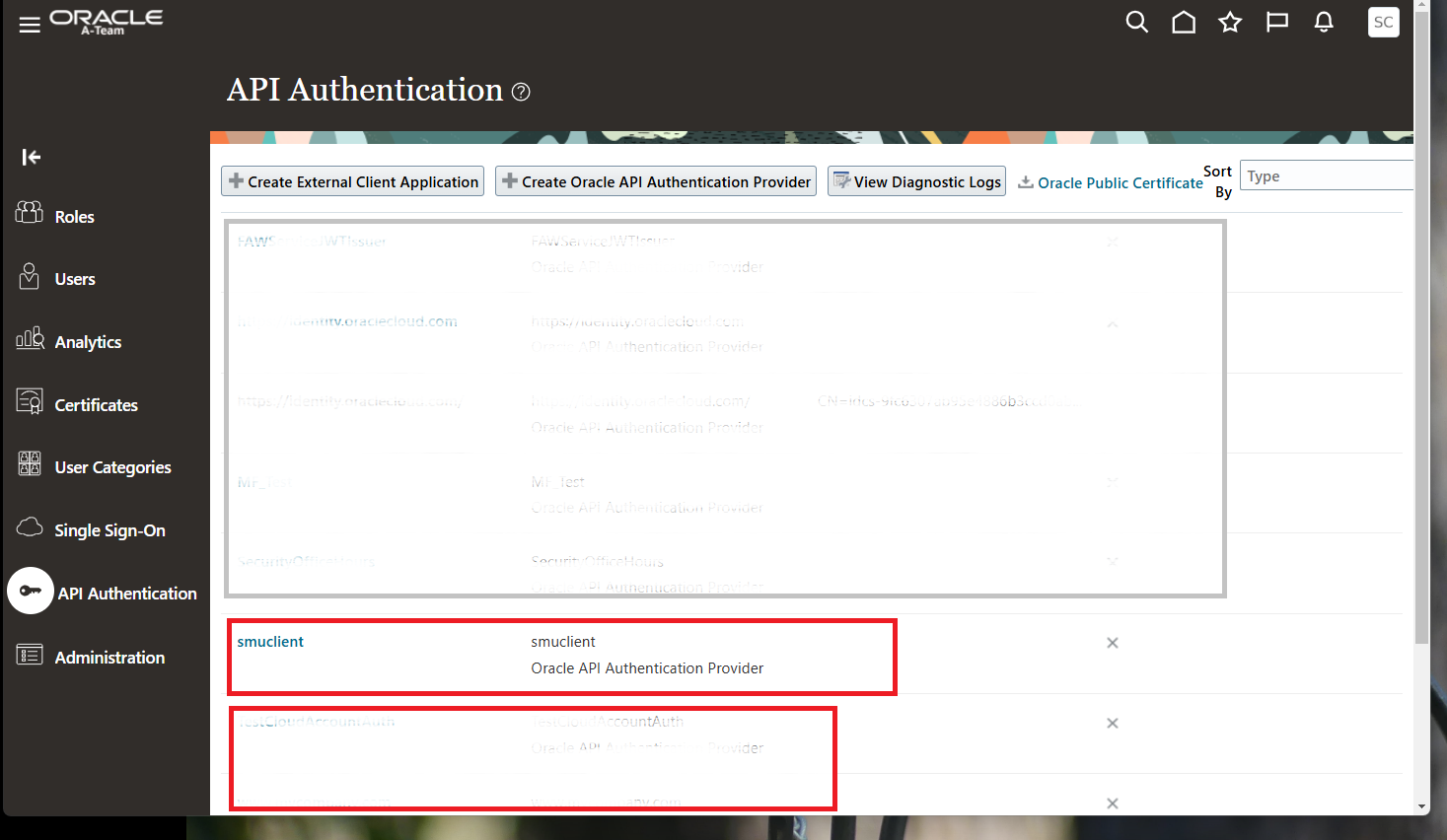Viewport: 1447px width, 840px height.
Task: Click the Administration sidebar icon
Action: coord(30,654)
